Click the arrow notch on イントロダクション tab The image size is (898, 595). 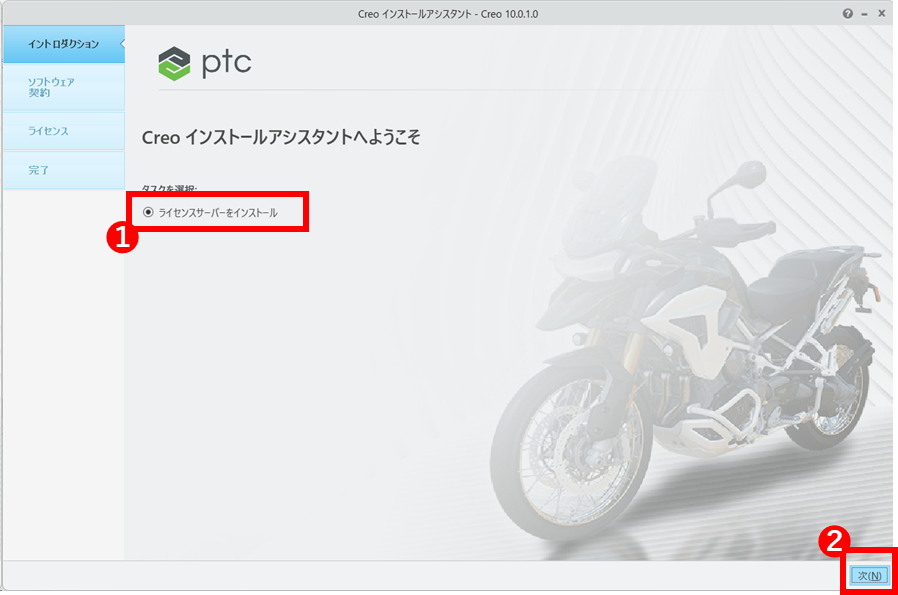[121, 44]
